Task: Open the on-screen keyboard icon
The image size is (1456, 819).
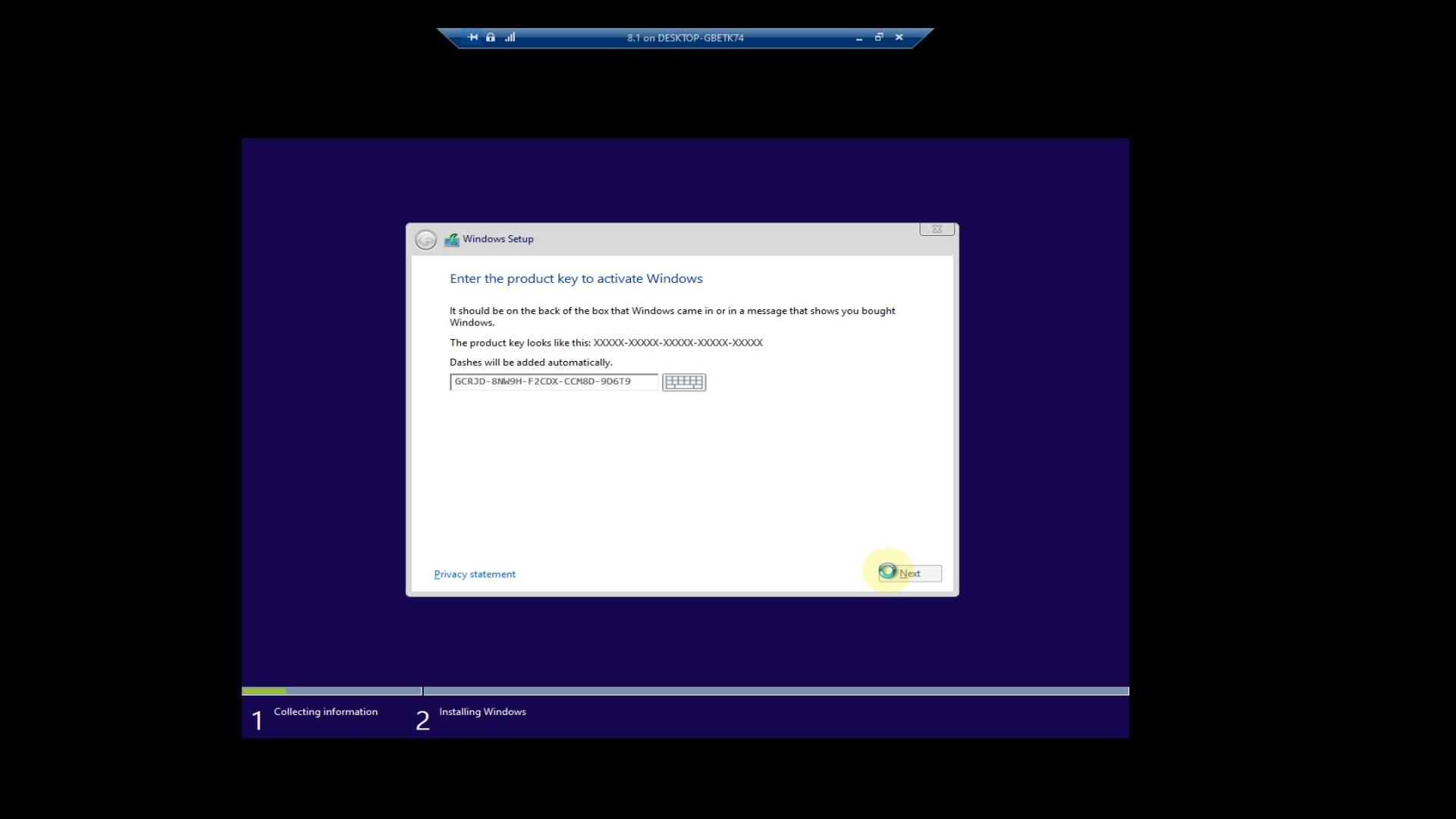Action: pyautogui.click(x=684, y=382)
